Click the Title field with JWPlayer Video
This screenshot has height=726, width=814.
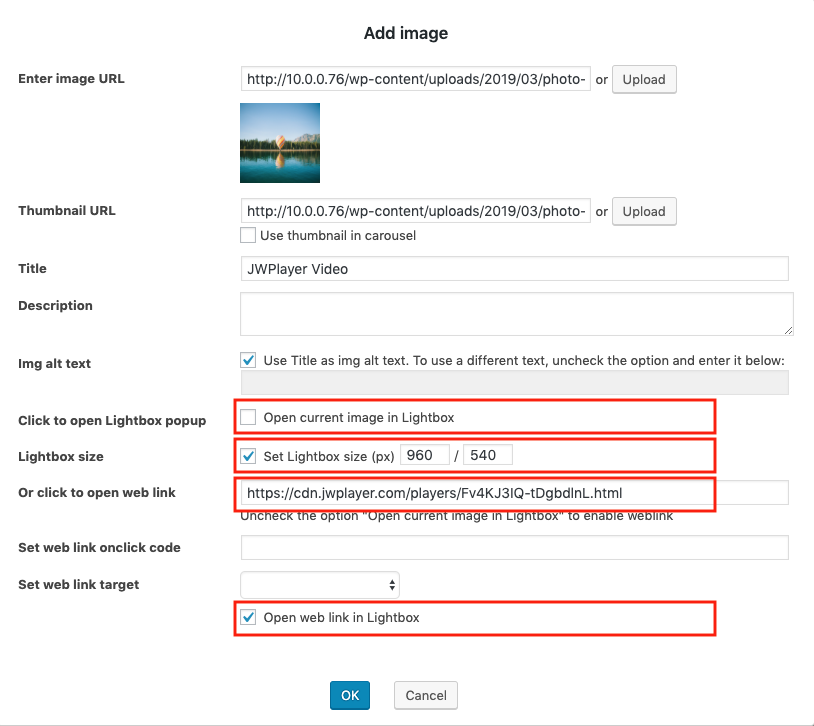(514, 269)
